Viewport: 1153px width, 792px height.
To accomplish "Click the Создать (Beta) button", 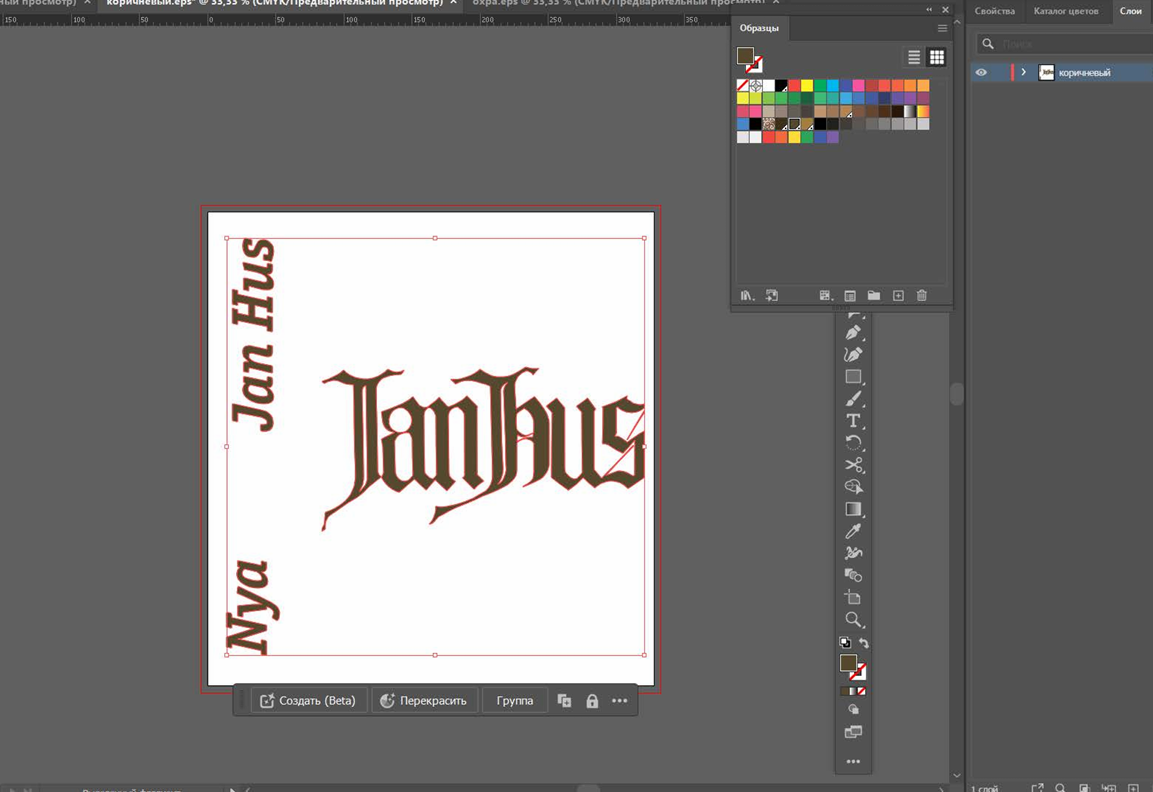I will click(x=308, y=701).
